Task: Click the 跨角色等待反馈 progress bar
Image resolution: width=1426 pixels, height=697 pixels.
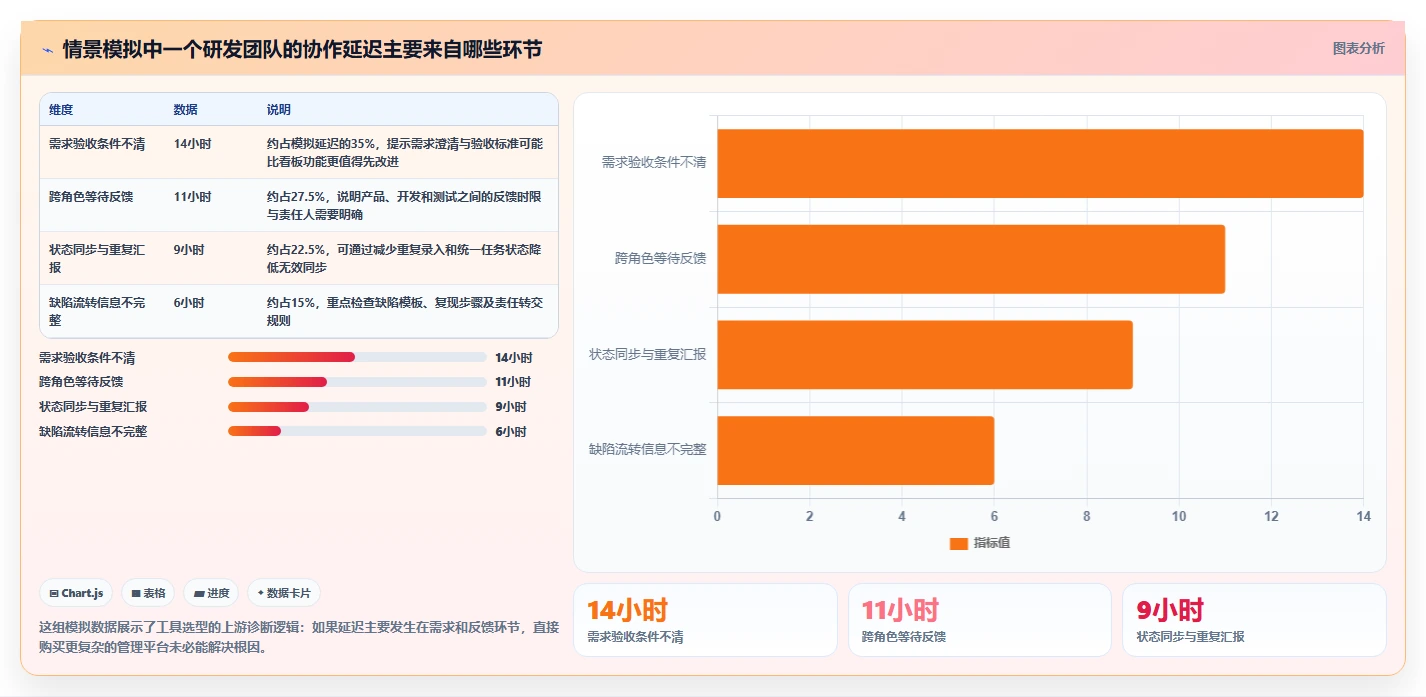Action: (x=357, y=382)
